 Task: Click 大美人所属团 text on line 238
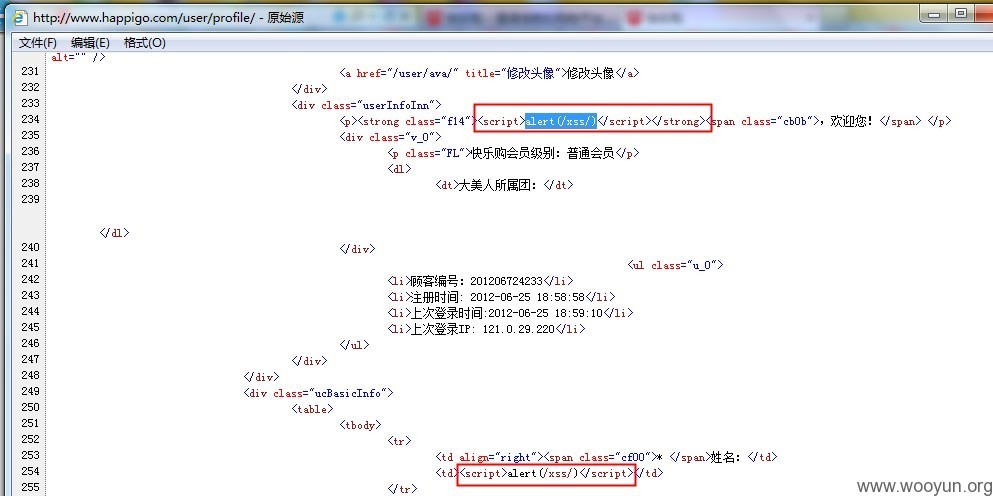[x=497, y=185]
